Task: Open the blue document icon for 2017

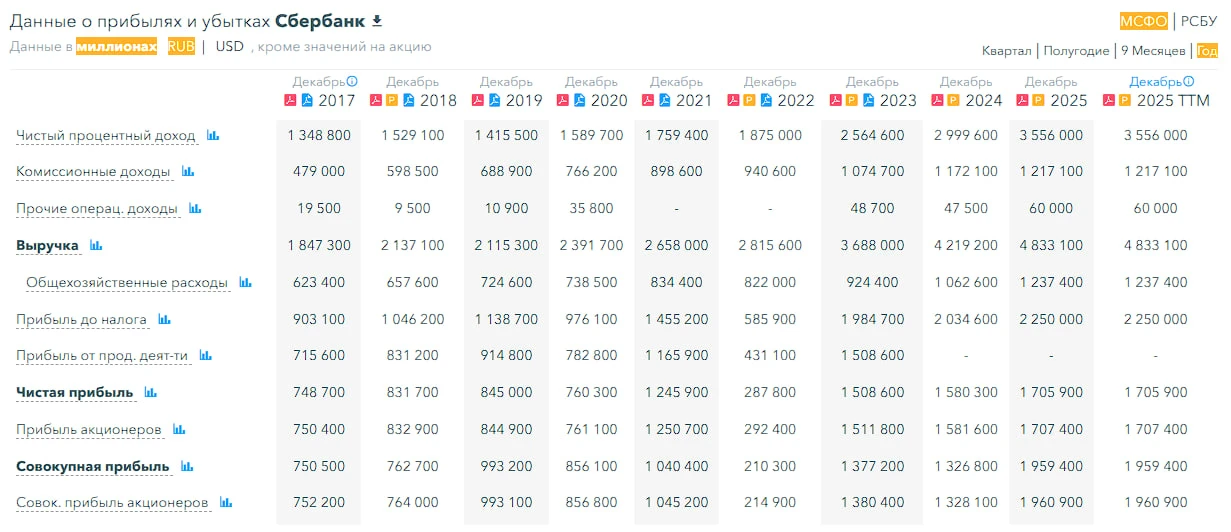Action: pyautogui.click(x=308, y=100)
